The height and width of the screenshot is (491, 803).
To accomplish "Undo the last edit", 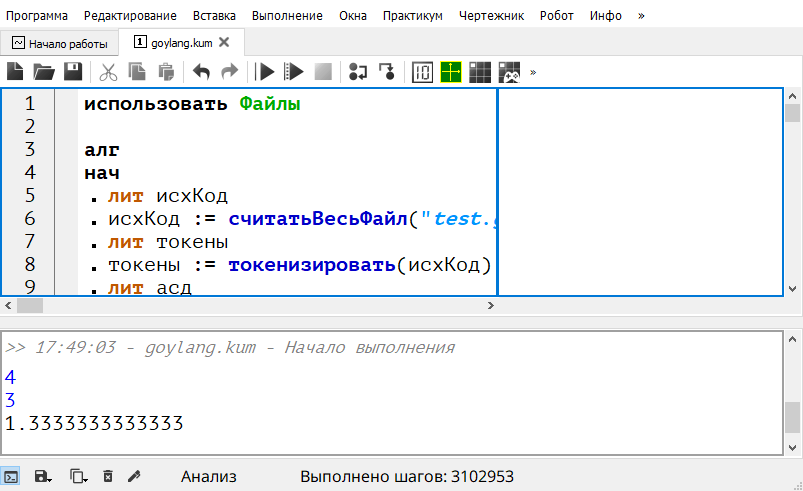I will point(201,72).
